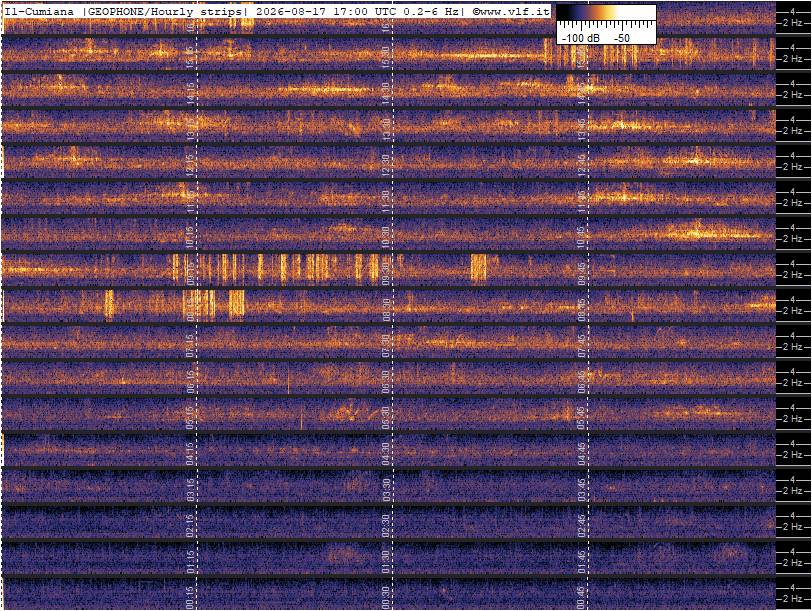Screen dimensions: 812x611
Task: Click the '09:15' time marker label
Action: 190,271
